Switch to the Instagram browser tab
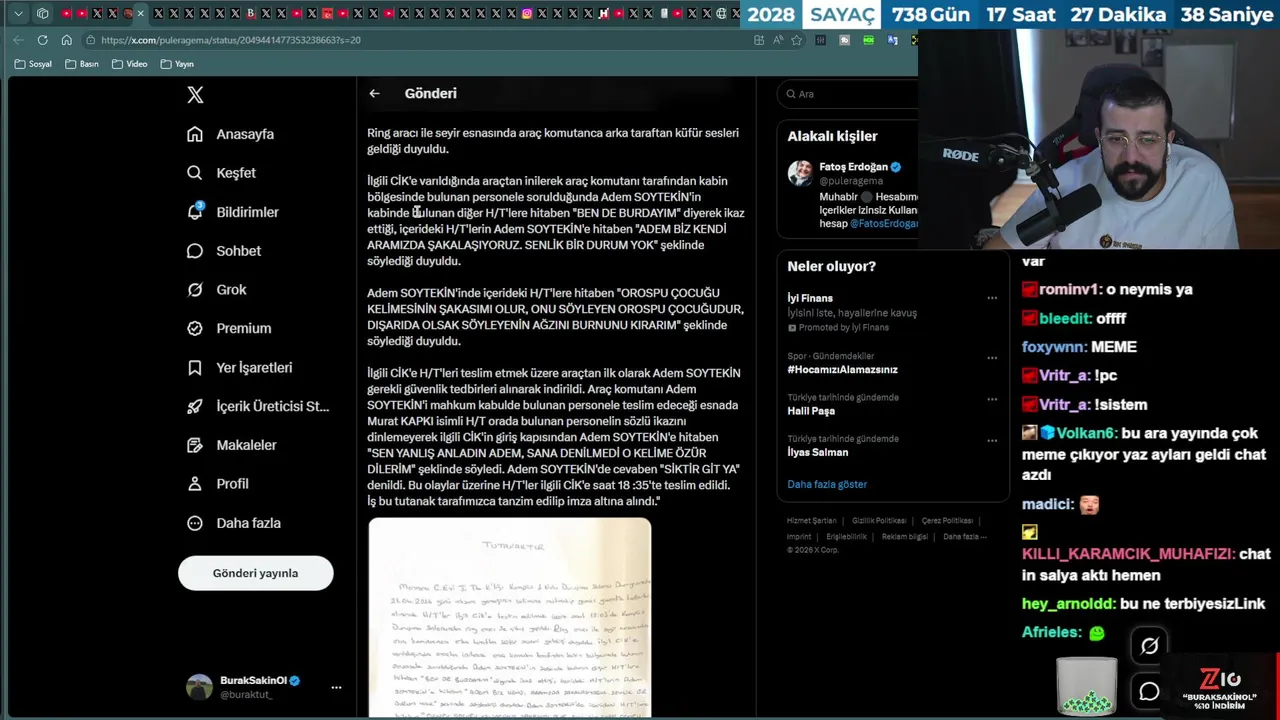1280x720 pixels. click(x=527, y=14)
